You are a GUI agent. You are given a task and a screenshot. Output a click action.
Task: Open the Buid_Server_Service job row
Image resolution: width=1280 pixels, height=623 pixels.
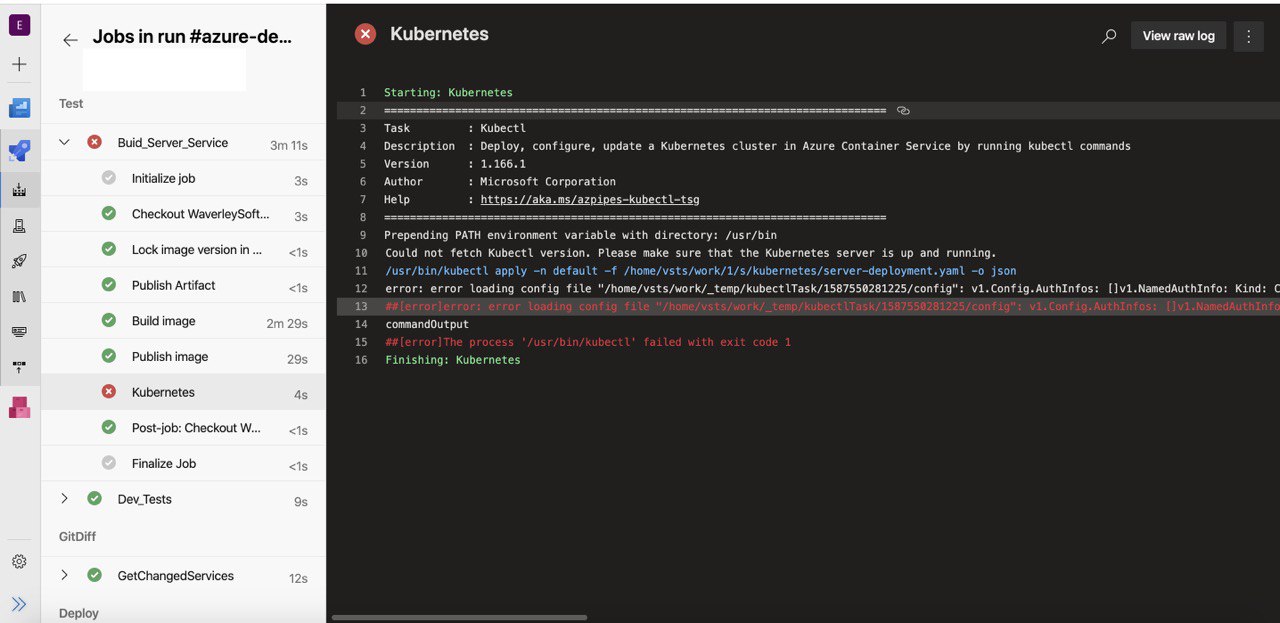click(x=183, y=143)
